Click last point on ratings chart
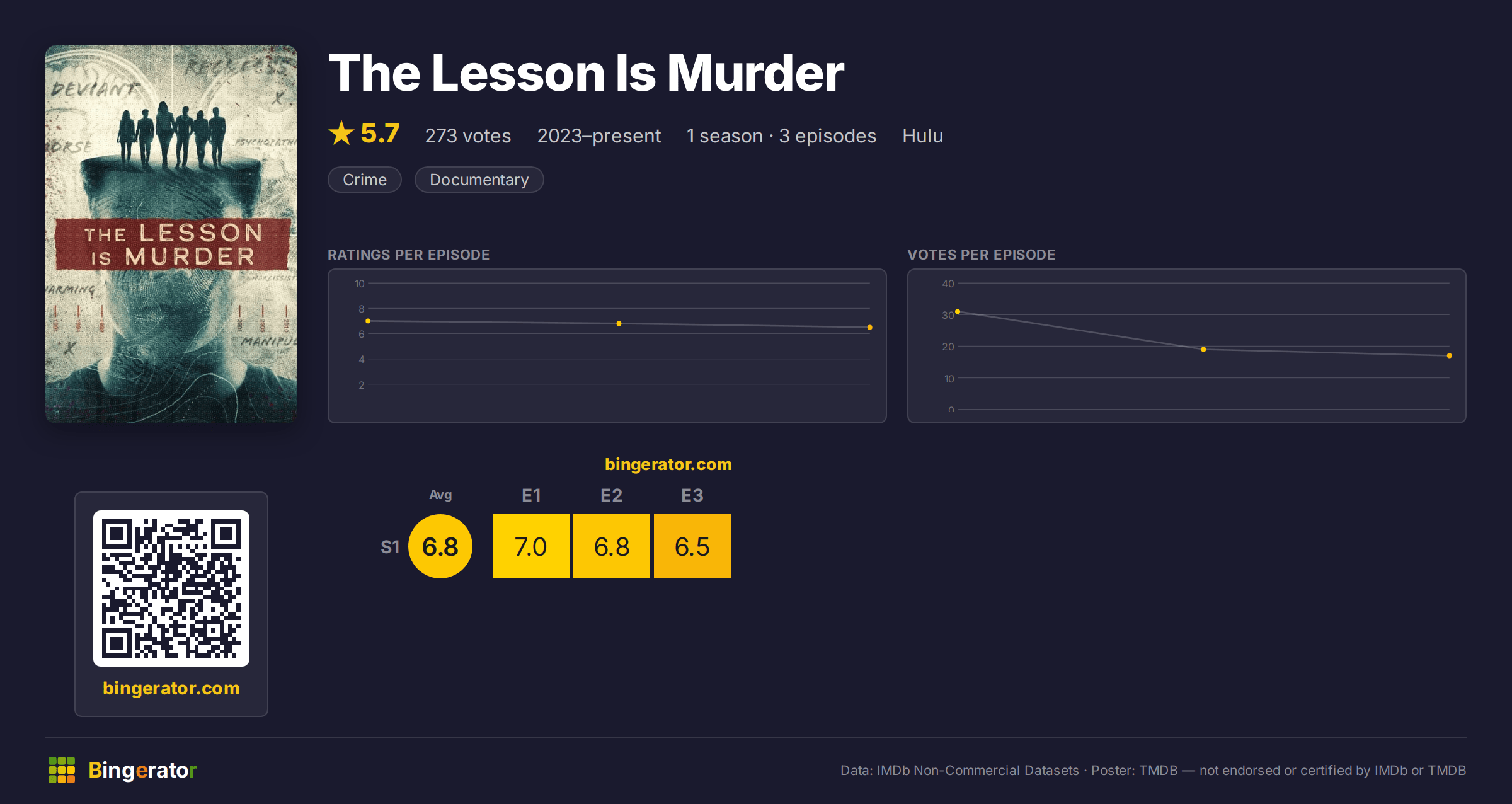The height and width of the screenshot is (804, 1512). coord(870,328)
